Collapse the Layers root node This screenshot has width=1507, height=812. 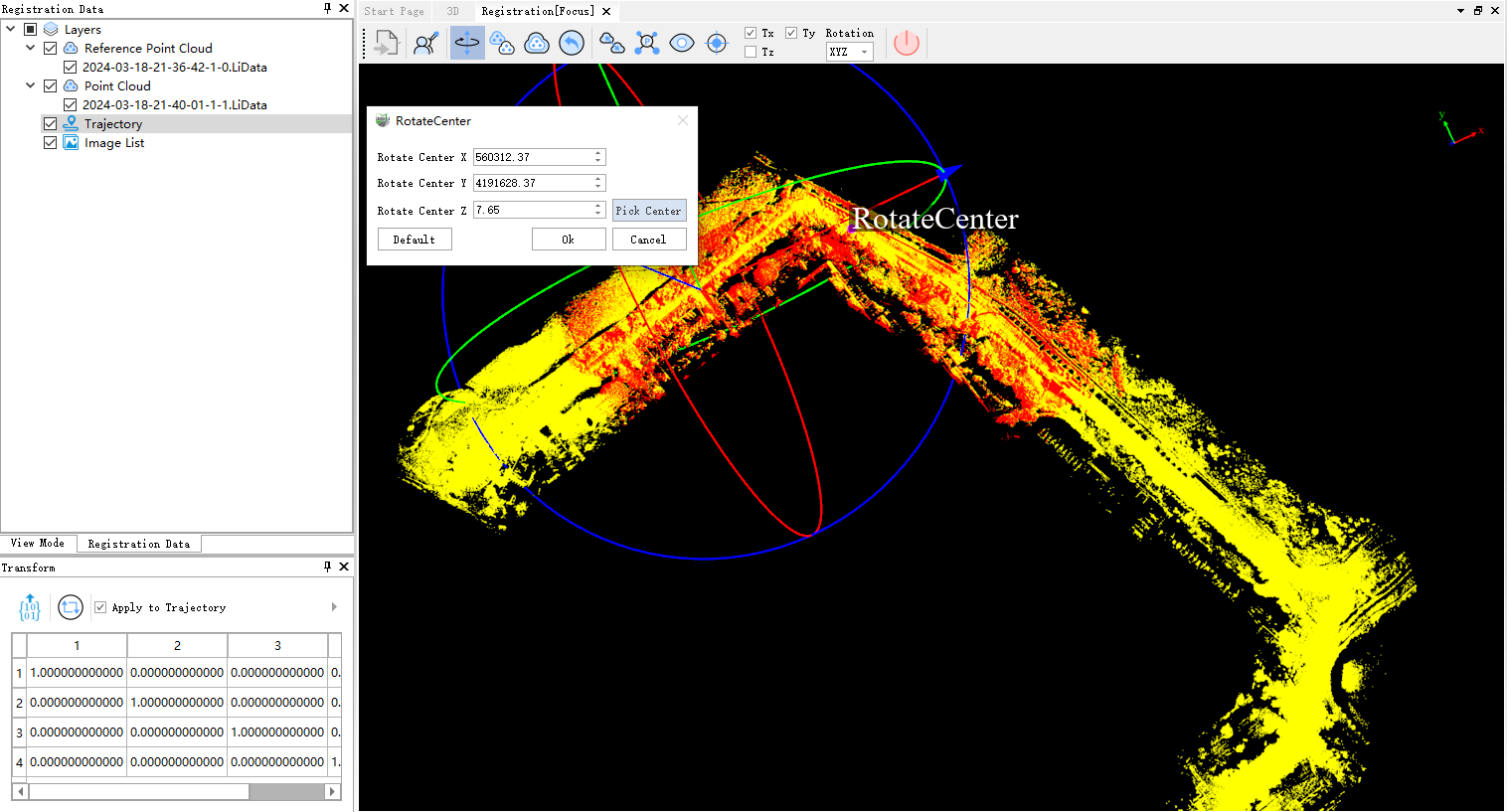(10, 29)
